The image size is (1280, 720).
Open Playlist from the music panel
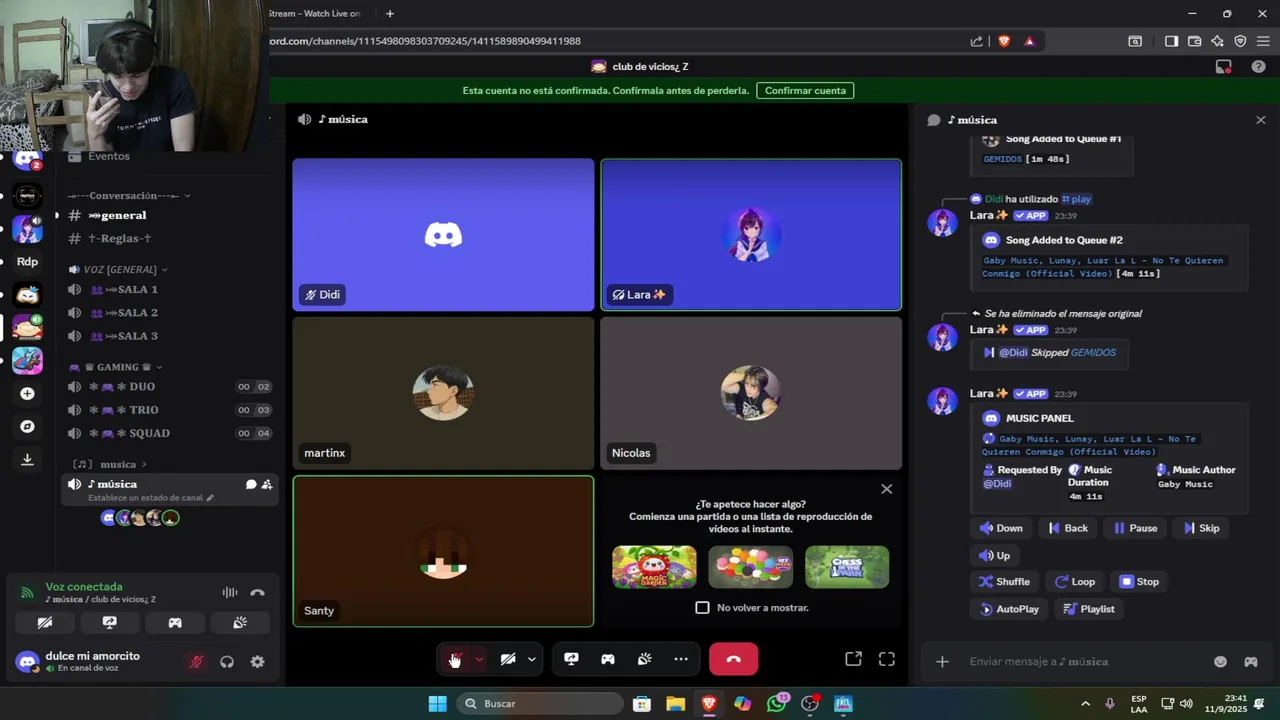(1089, 608)
